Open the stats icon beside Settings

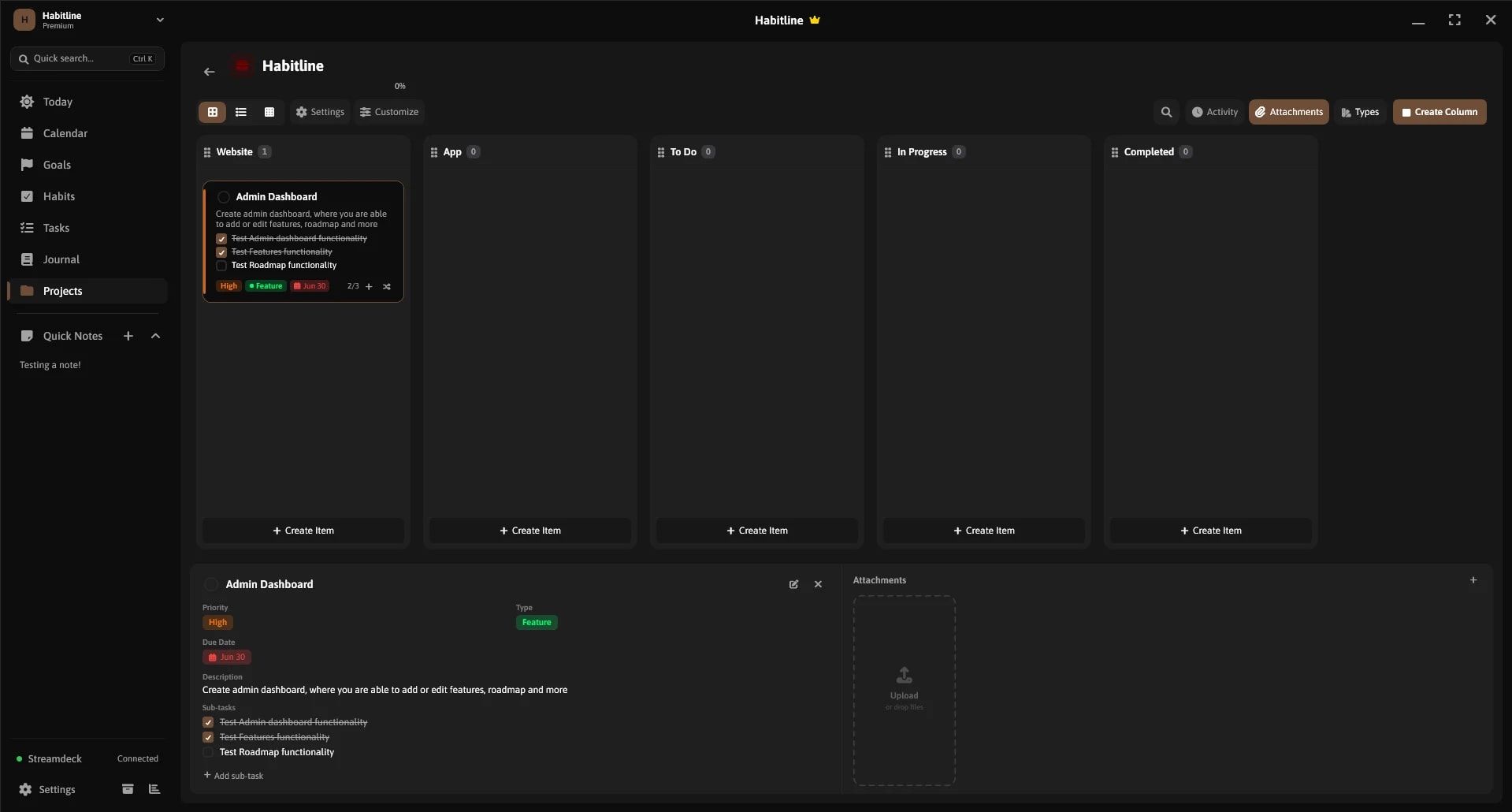click(154, 789)
